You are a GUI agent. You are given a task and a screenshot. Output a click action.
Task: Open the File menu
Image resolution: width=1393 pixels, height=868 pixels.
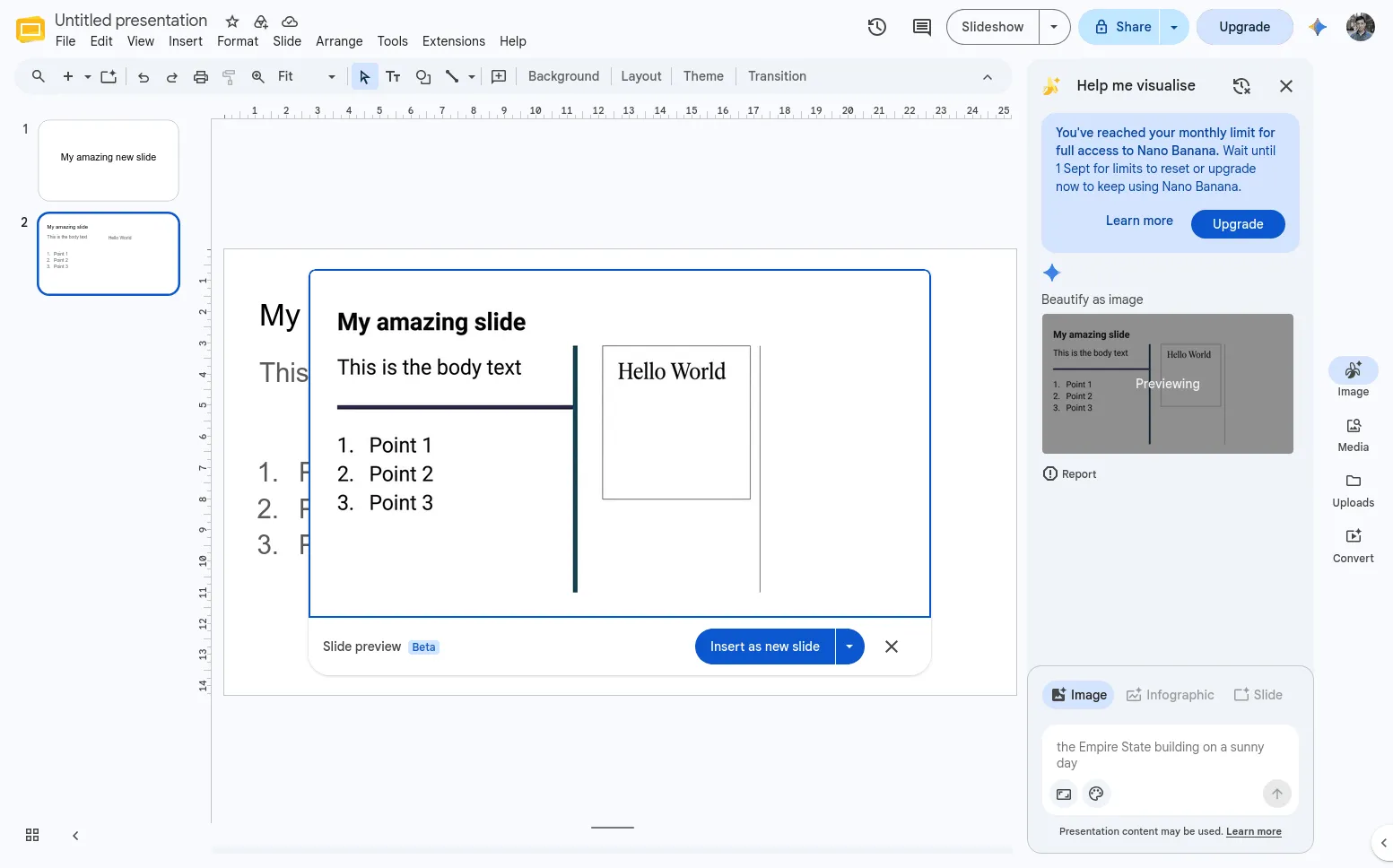(65, 41)
